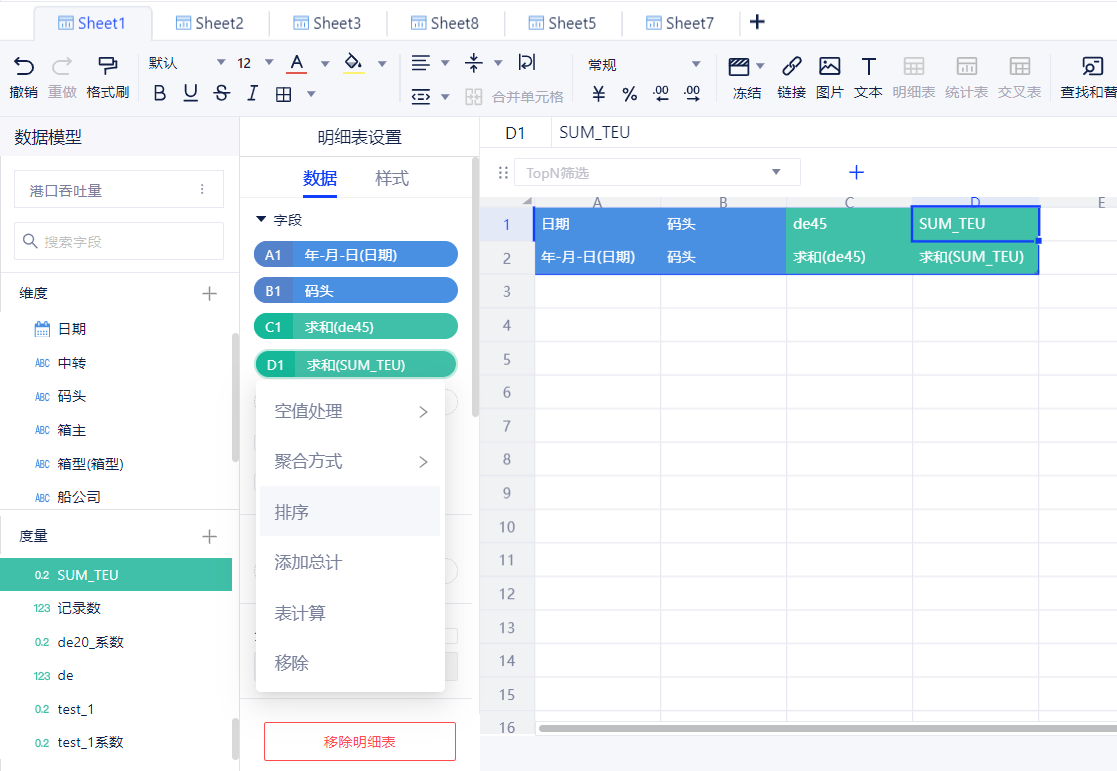The width and height of the screenshot is (1117, 771).
Task: Click the undo (撤销) icon
Action: click(23, 66)
